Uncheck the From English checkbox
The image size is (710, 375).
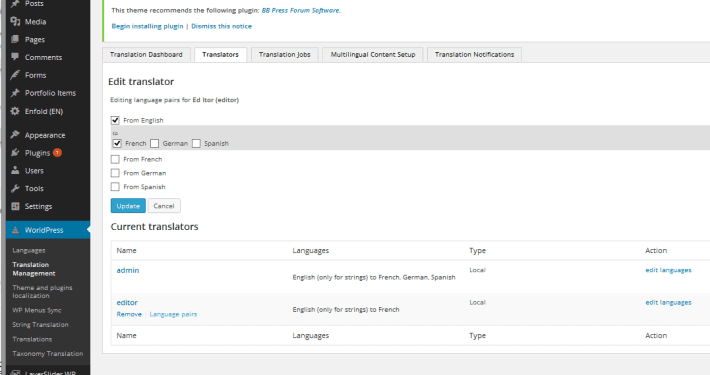tap(115, 120)
